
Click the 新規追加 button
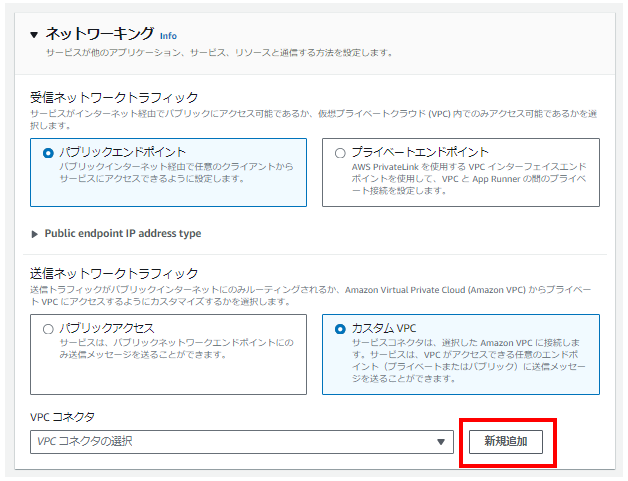[x=505, y=442]
